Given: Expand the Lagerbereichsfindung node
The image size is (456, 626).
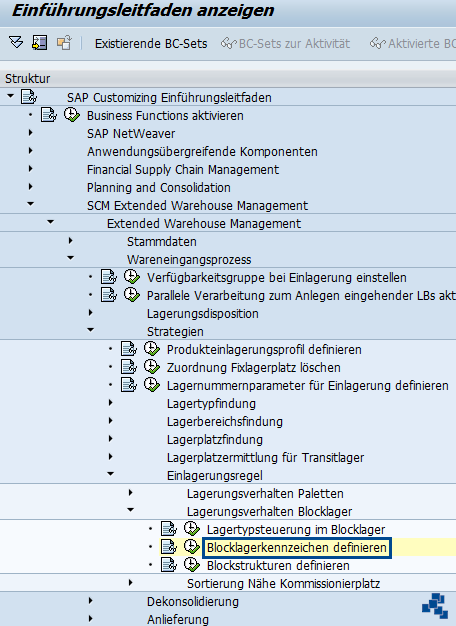Looking at the screenshot, I should 111,420.
